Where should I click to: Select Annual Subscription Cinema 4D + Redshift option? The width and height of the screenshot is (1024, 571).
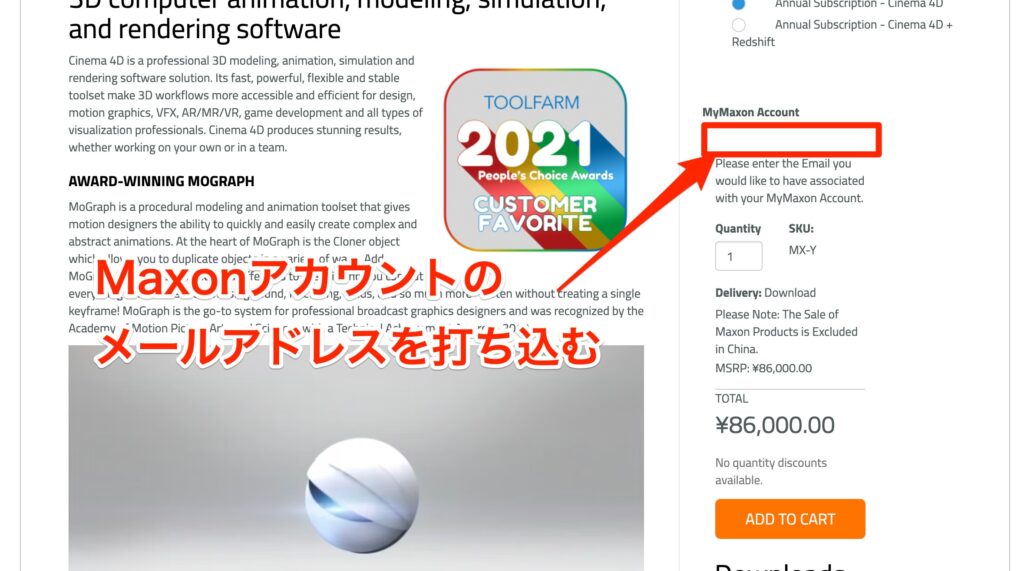point(739,25)
